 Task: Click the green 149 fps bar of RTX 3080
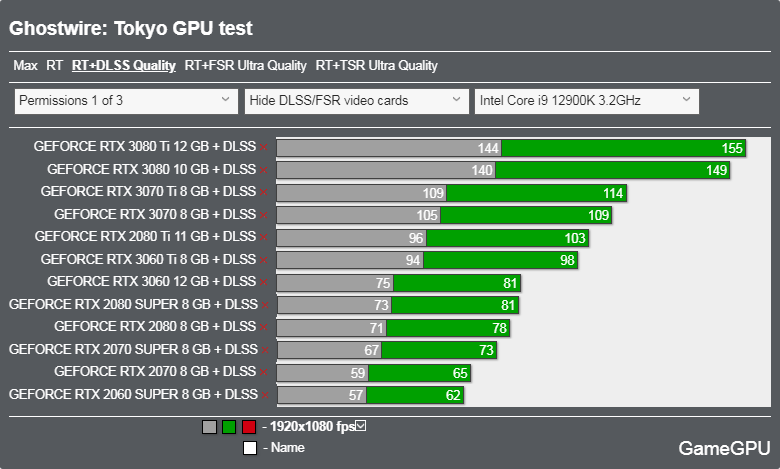coord(613,170)
